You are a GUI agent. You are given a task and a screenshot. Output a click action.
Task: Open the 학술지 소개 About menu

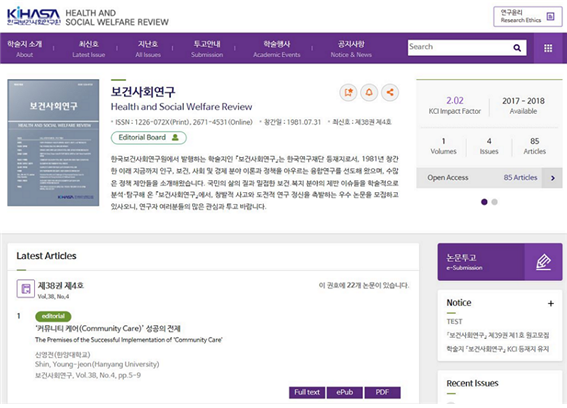pyautogui.click(x=25, y=49)
